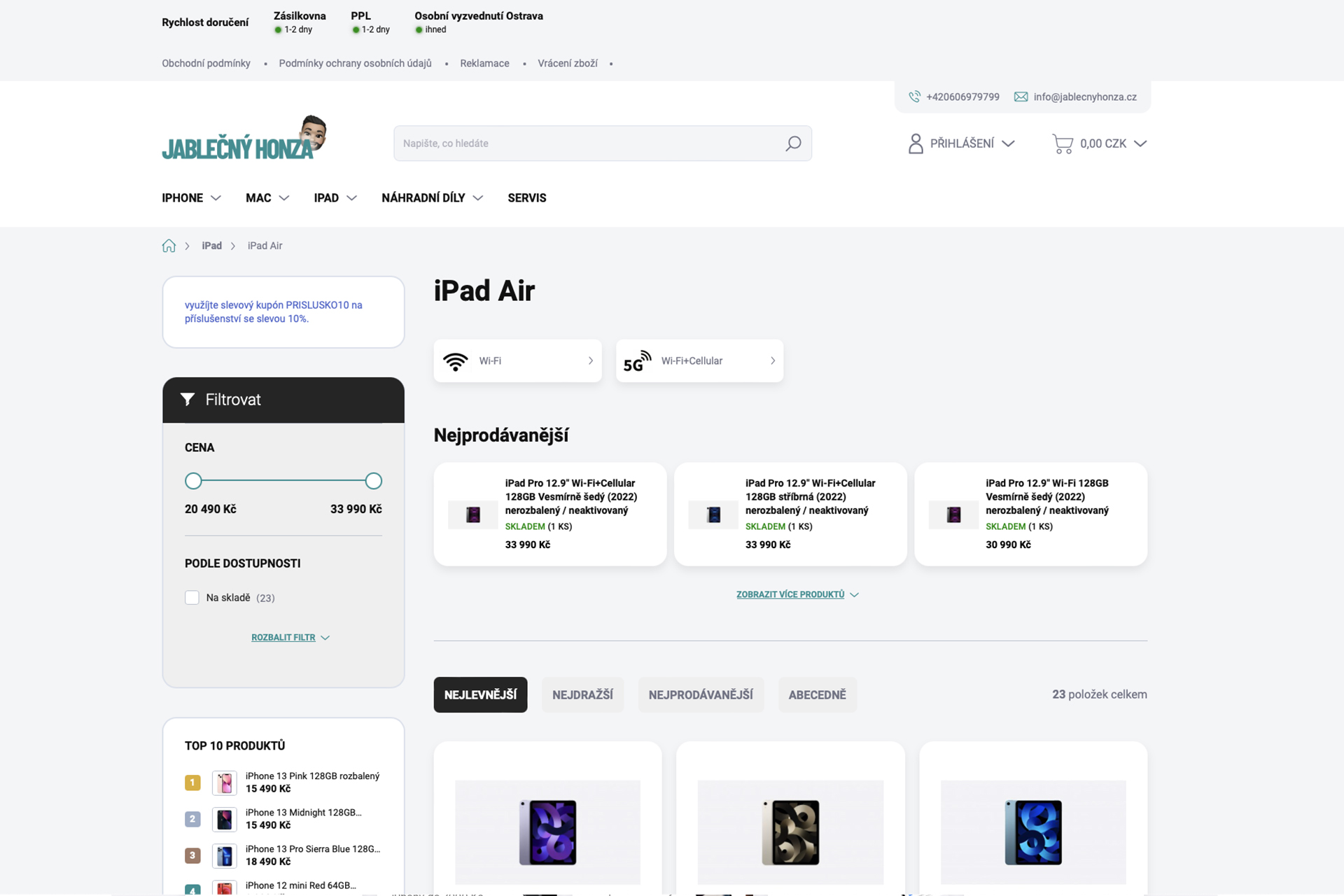Click the Jablečný Honza logo
The width and height of the screenshot is (1344, 896).
point(244,139)
